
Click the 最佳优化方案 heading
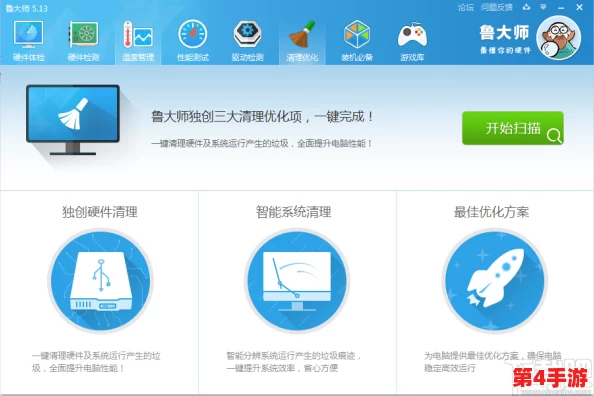point(491,212)
